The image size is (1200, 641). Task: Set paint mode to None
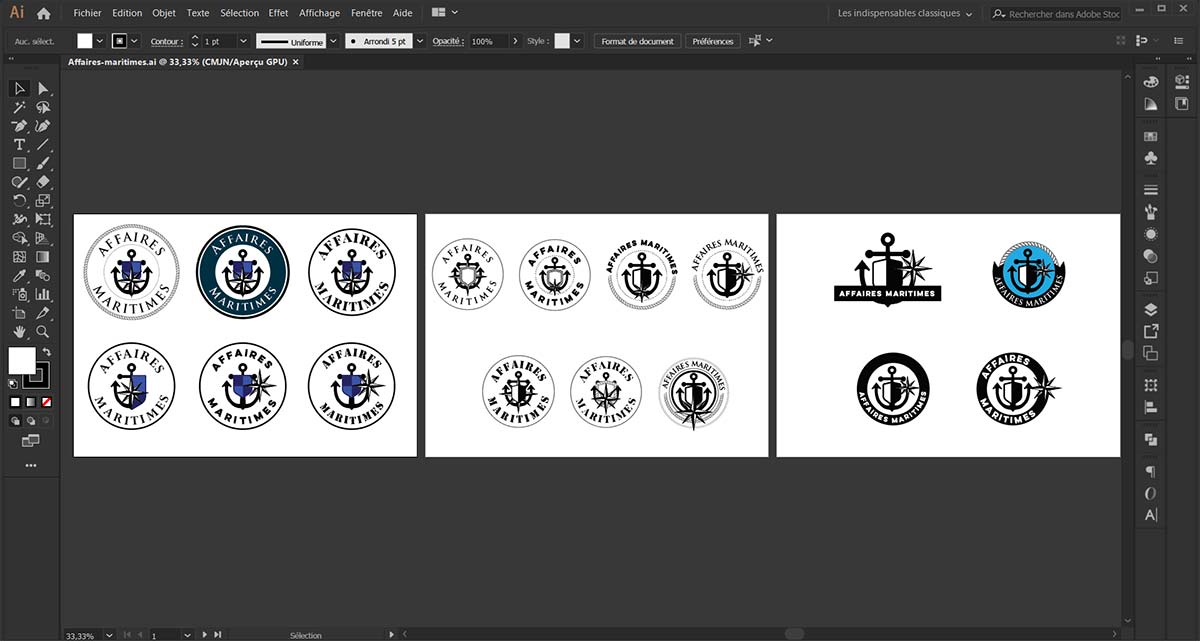(45, 402)
